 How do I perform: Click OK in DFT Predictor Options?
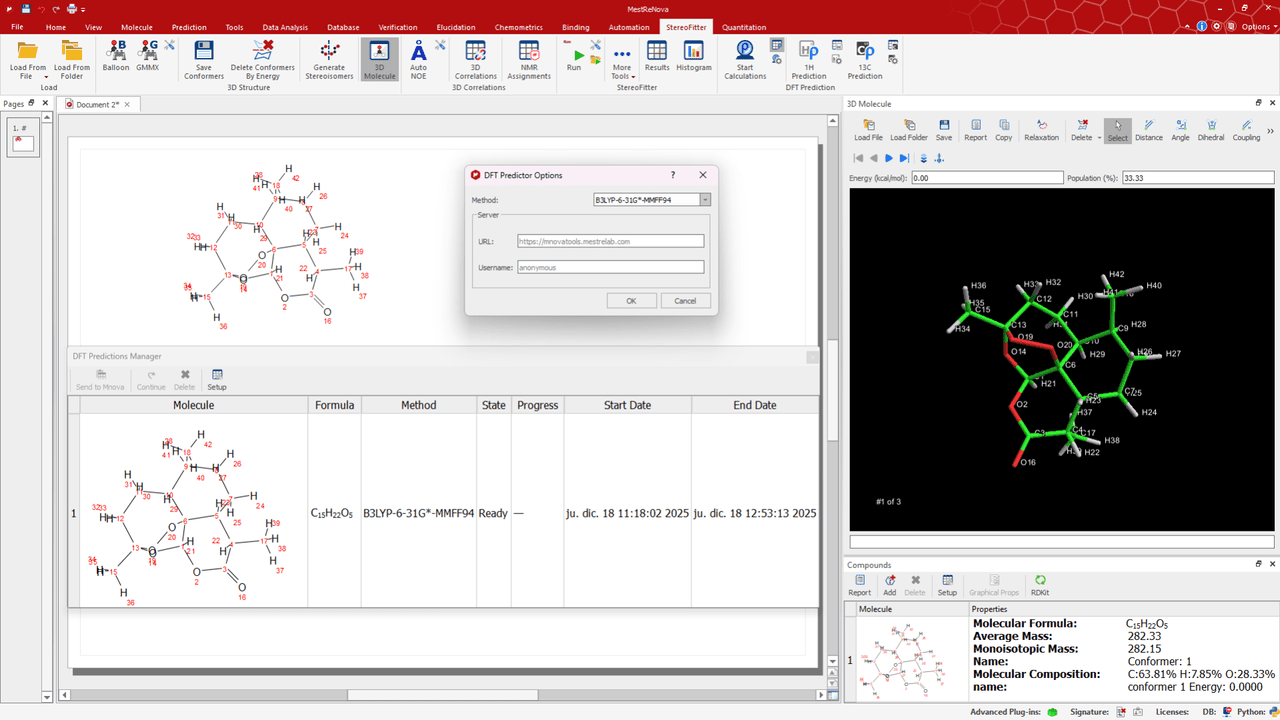(x=631, y=301)
